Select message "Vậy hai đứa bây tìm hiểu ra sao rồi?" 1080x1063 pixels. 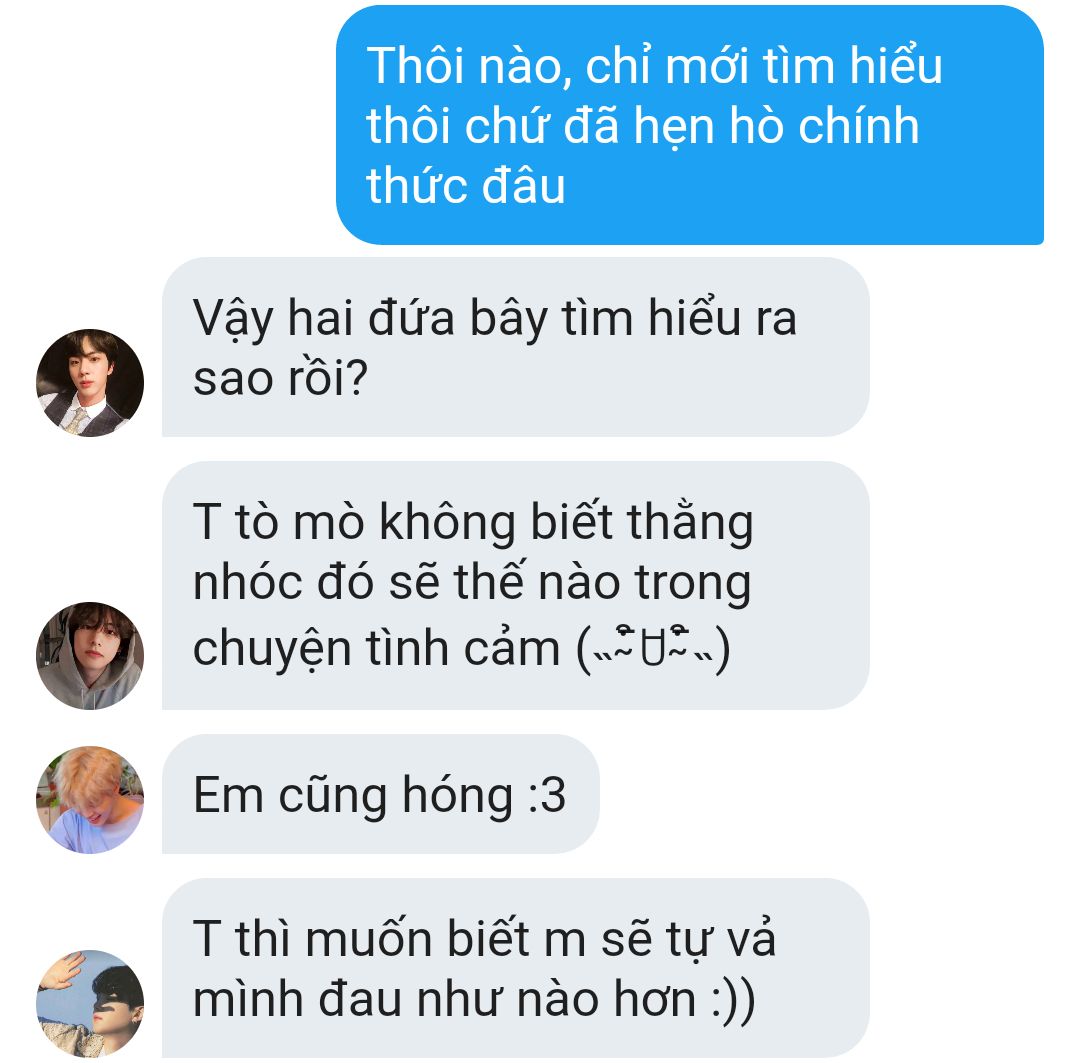(515, 347)
